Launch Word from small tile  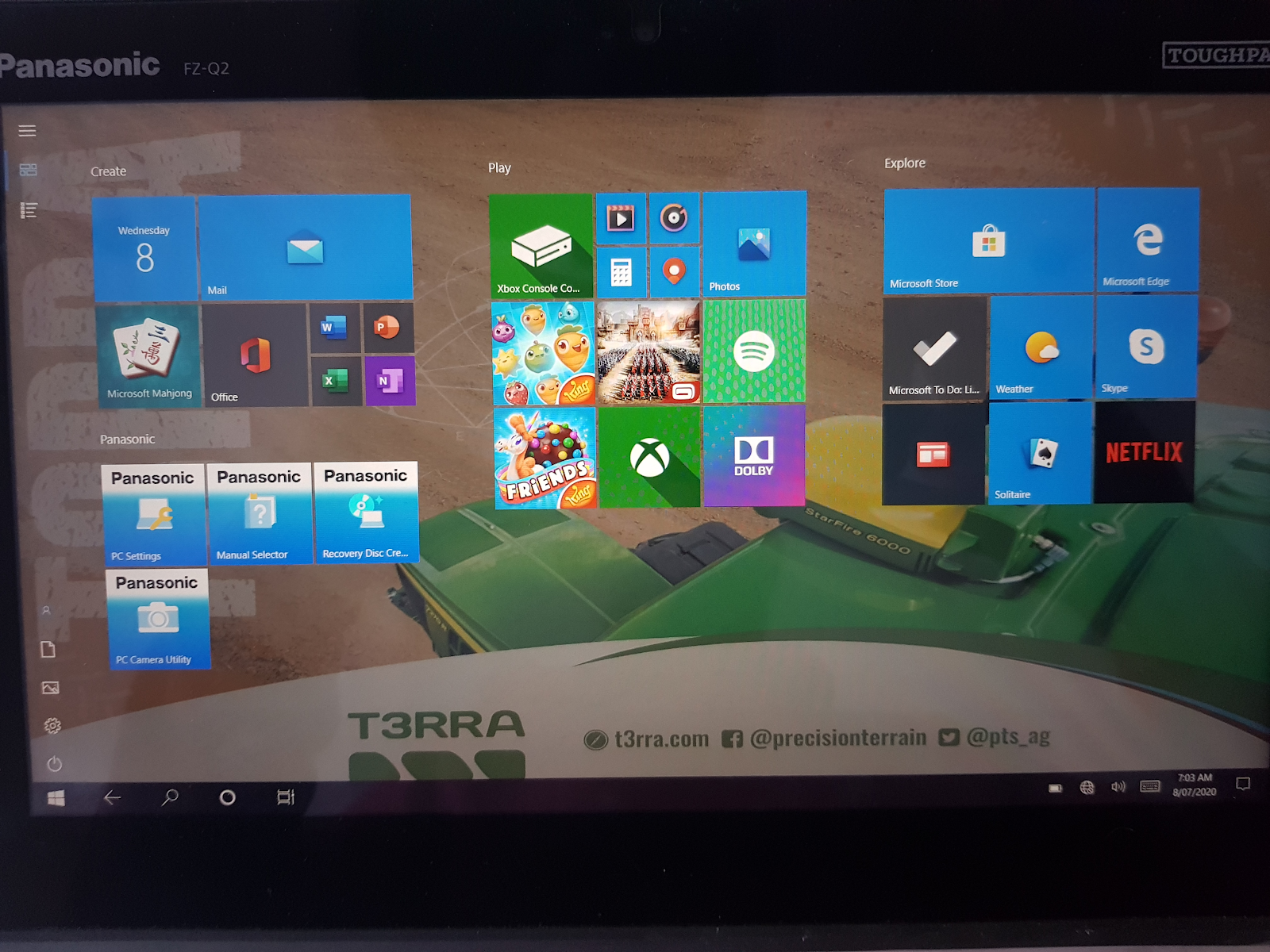click(x=334, y=328)
